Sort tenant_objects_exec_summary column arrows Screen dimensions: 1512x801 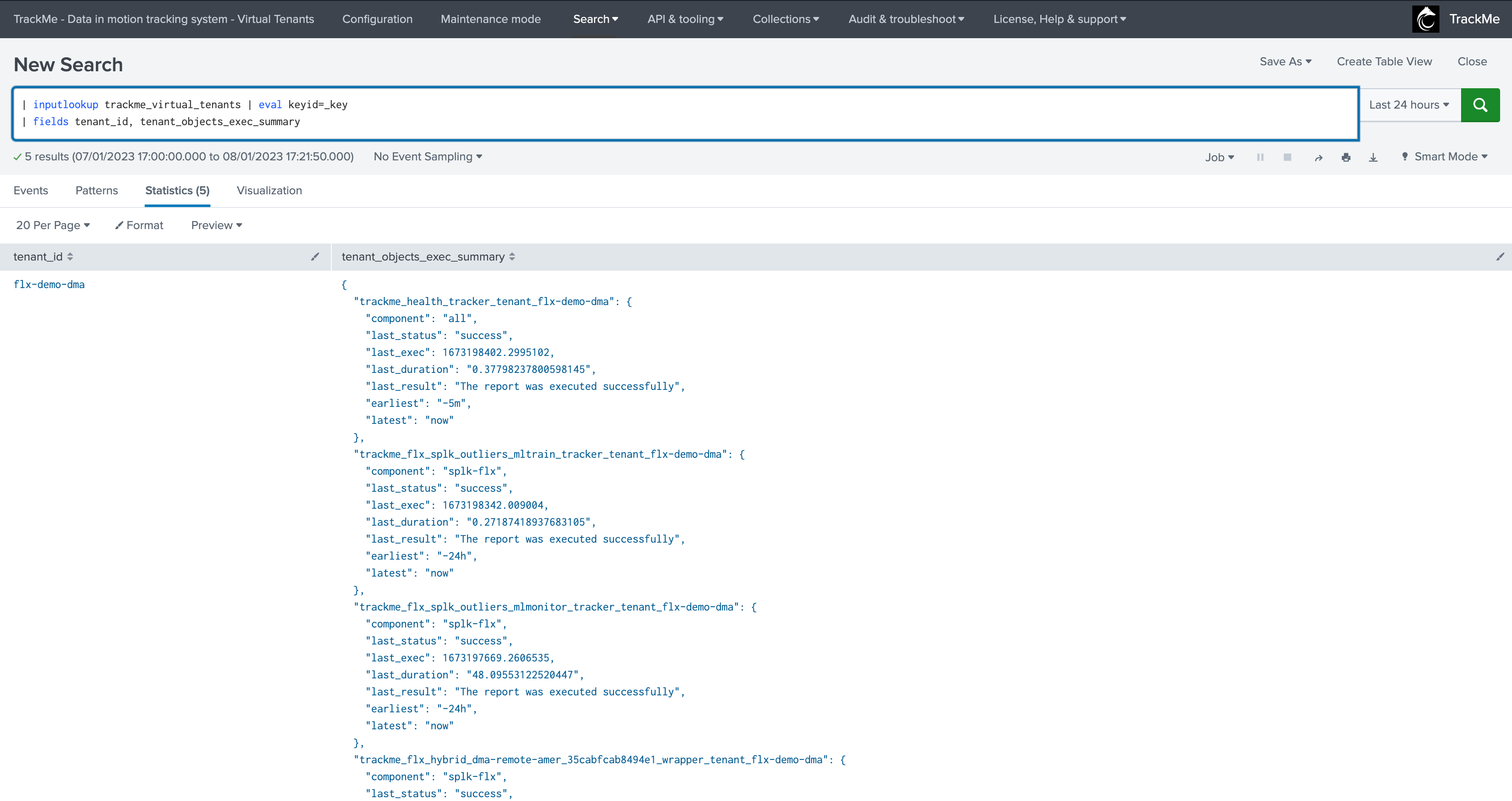pyautogui.click(x=512, y=256)
